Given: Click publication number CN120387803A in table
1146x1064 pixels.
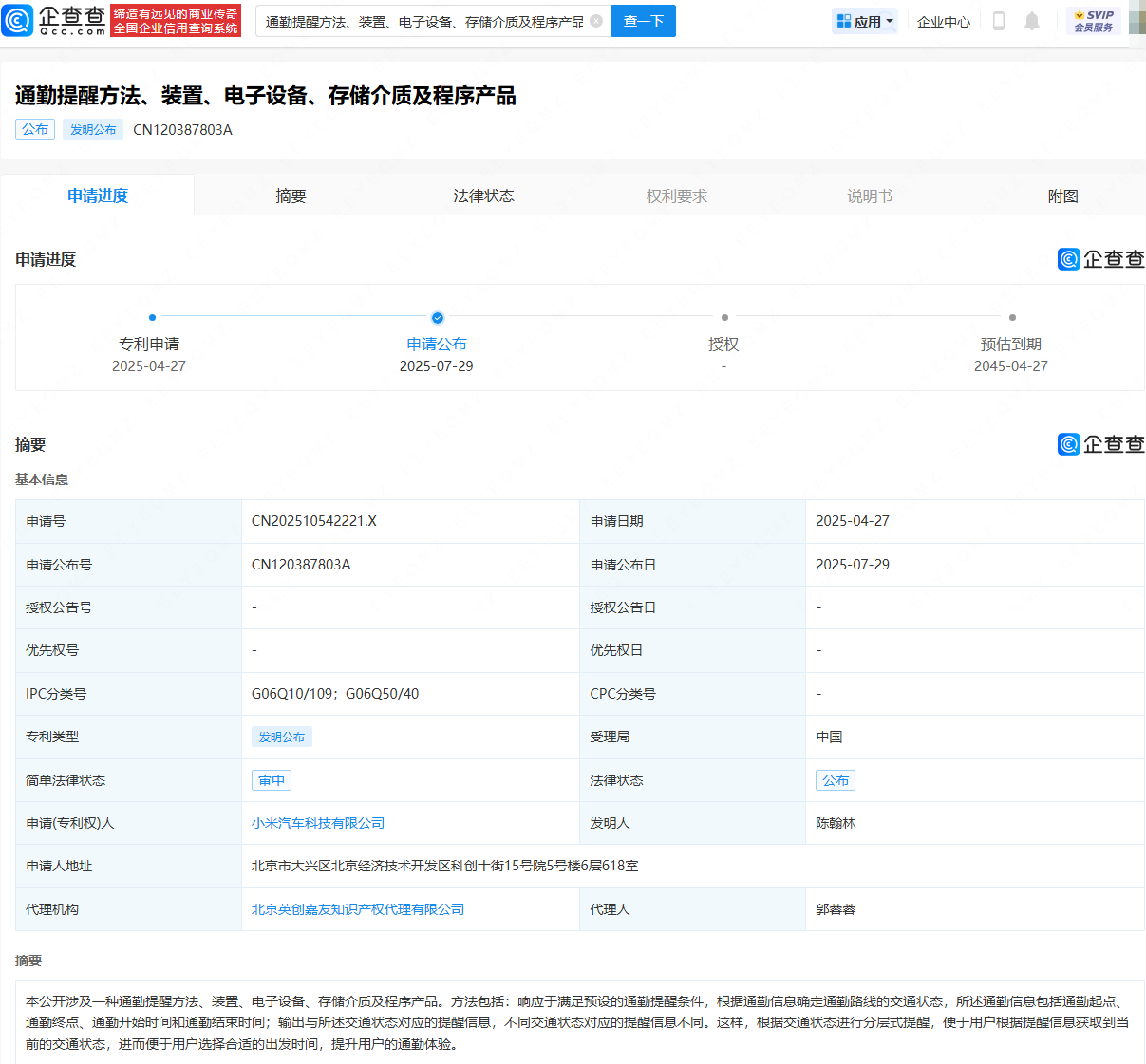Looking at the screenshot, I should [x=301, y=565].
